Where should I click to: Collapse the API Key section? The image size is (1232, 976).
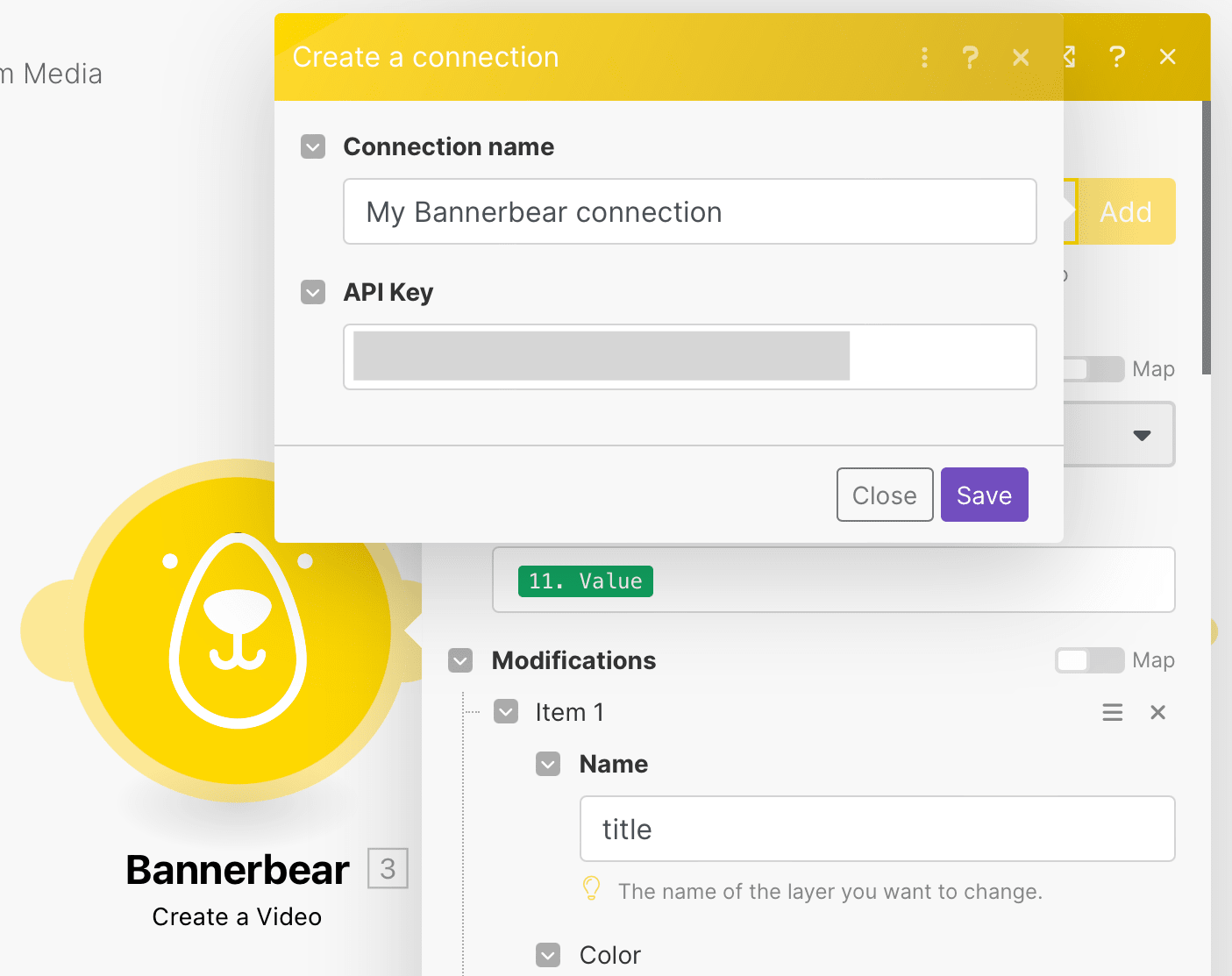(x=313, y=292)
